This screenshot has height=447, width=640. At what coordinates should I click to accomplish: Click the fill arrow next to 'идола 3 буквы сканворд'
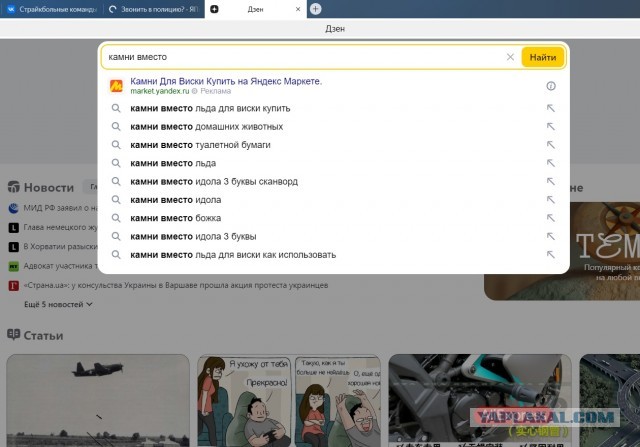click(551, 181)
